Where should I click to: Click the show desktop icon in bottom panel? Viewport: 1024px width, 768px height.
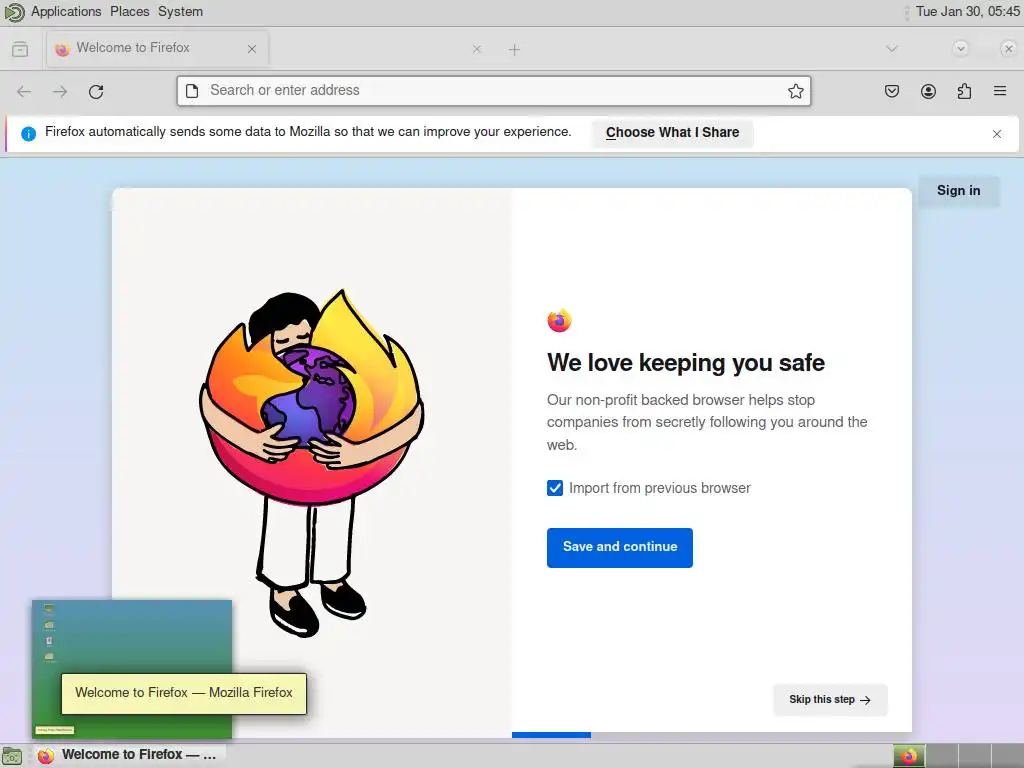tap(12, 756)
